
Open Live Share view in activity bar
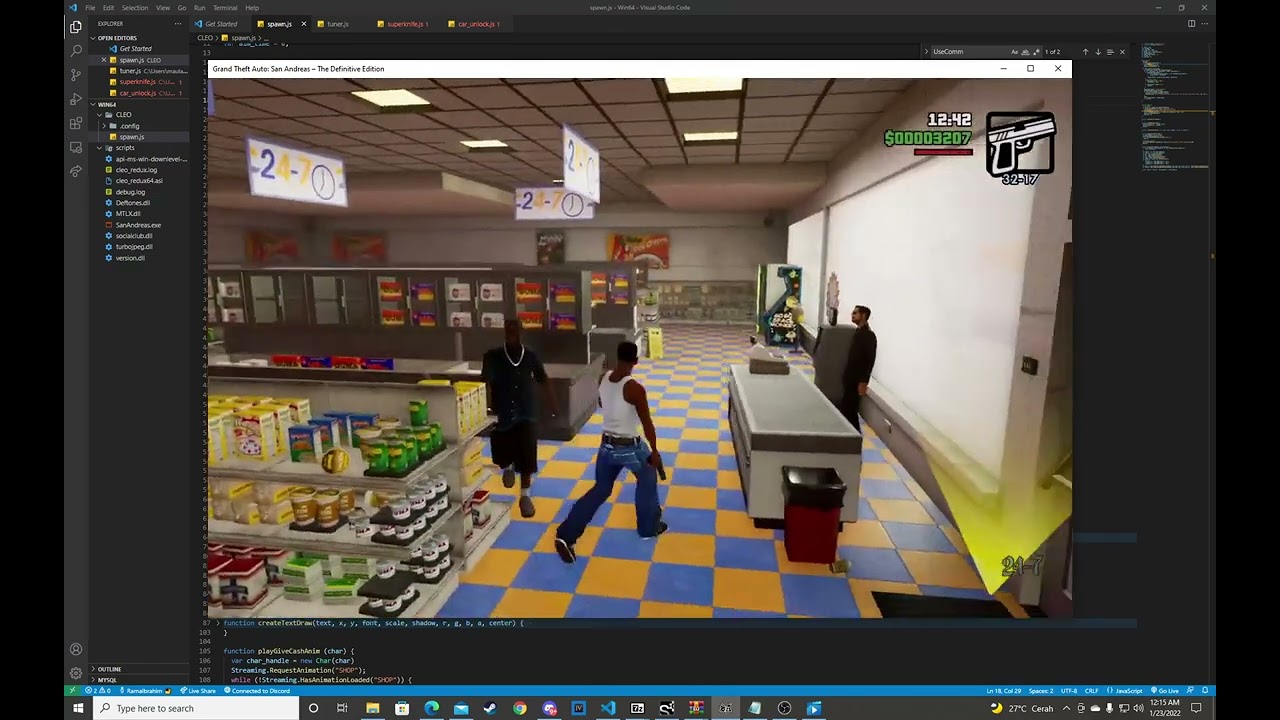[76, 171]
